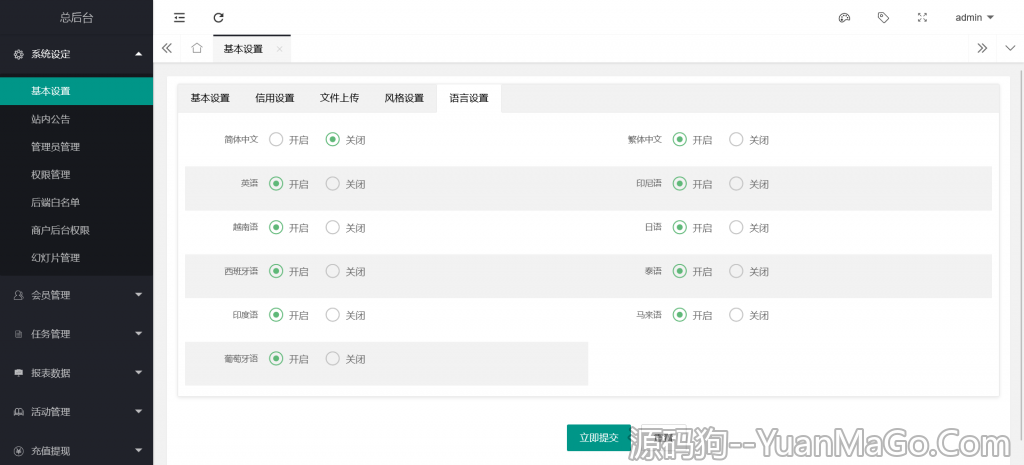Viewport: 1024px width, 465px height.
Task: Select 关闭 for 印度语
Action: 345,315
